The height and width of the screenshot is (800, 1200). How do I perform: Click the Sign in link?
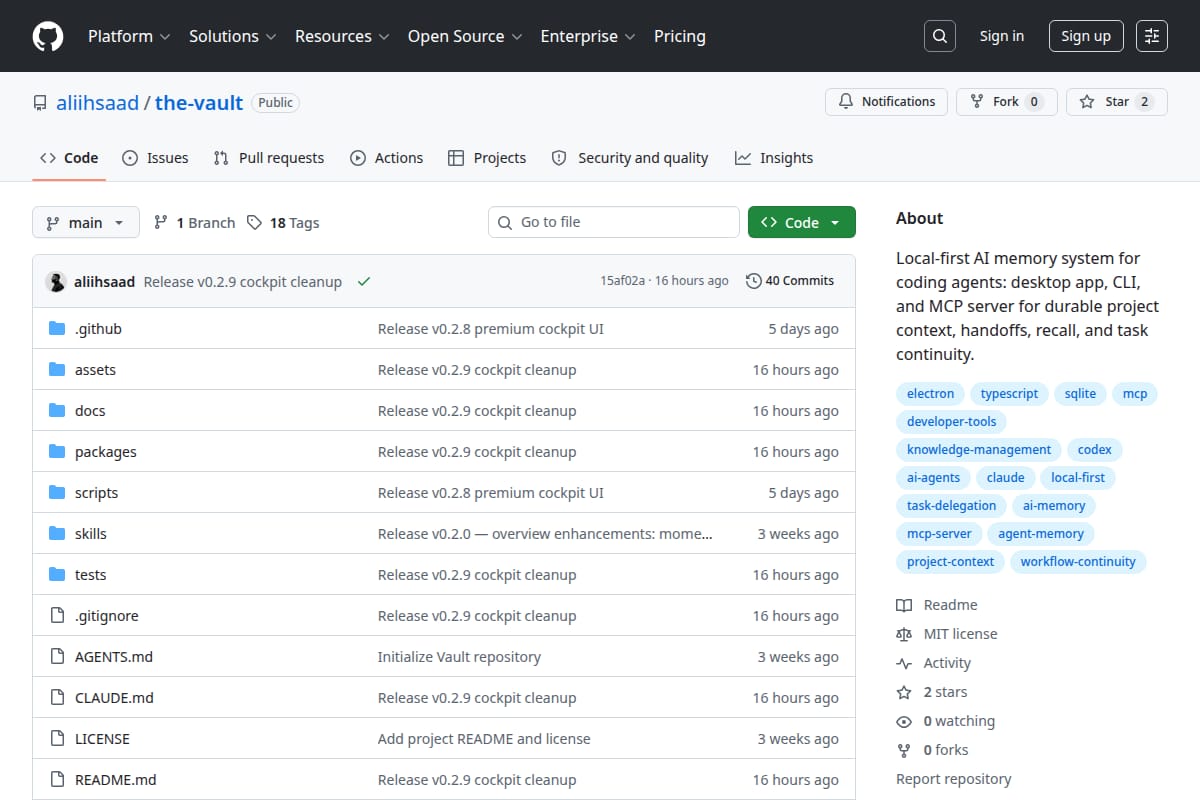pyautogui.click(x=1001, y=36)
